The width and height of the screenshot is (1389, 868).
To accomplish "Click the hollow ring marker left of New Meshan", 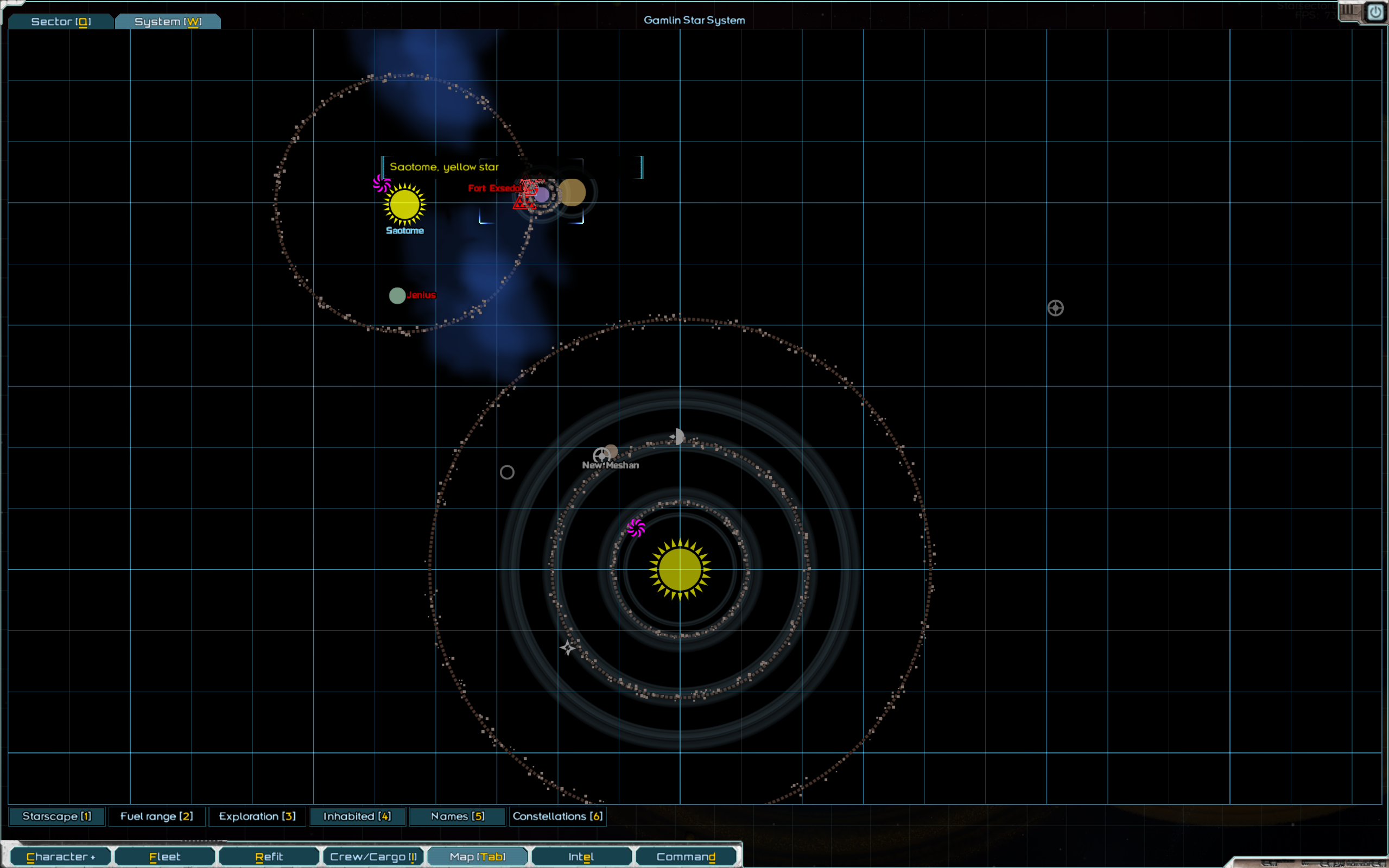I will 507,472.
